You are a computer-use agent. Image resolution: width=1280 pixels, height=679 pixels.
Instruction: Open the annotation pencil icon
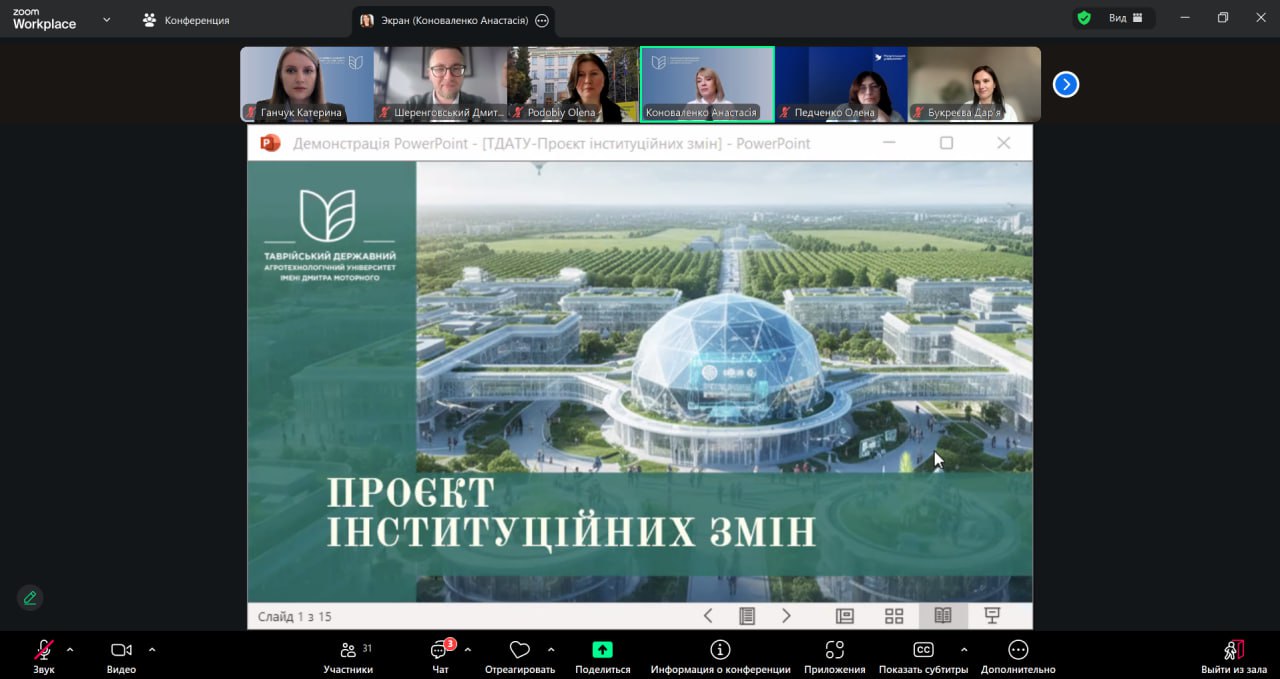click(30, 598)
